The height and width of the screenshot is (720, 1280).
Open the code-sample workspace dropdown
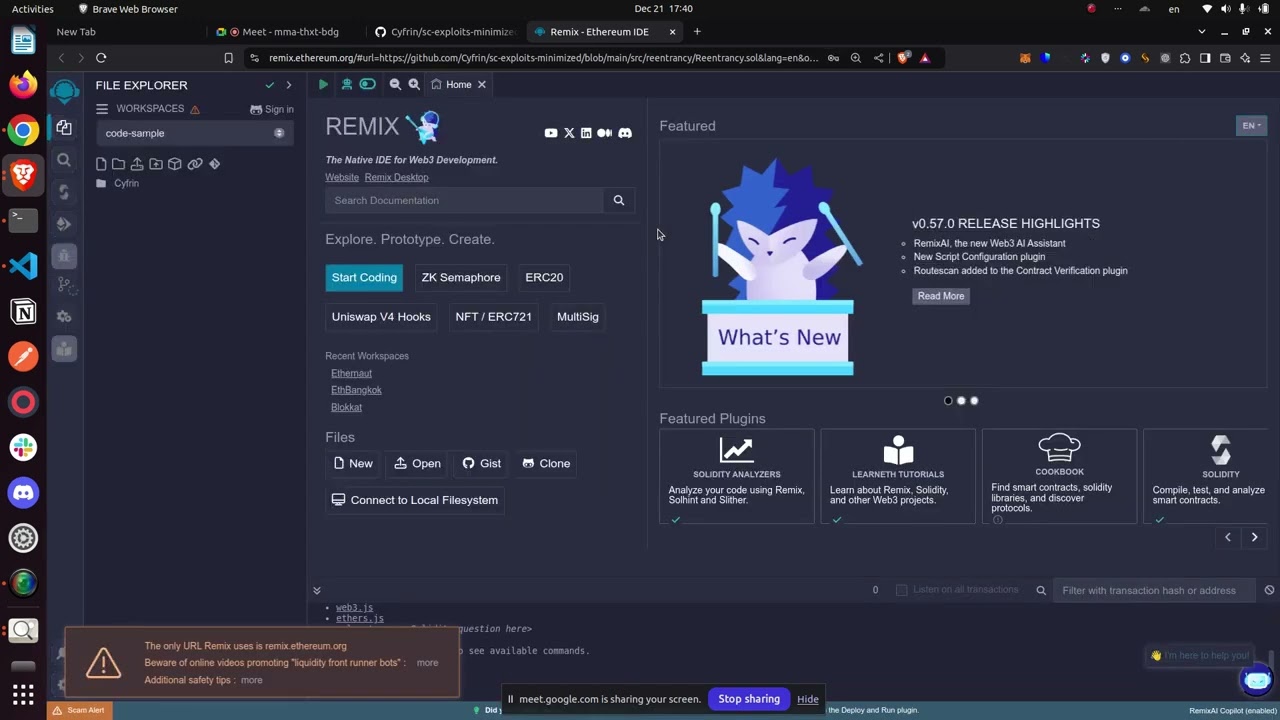195,133
